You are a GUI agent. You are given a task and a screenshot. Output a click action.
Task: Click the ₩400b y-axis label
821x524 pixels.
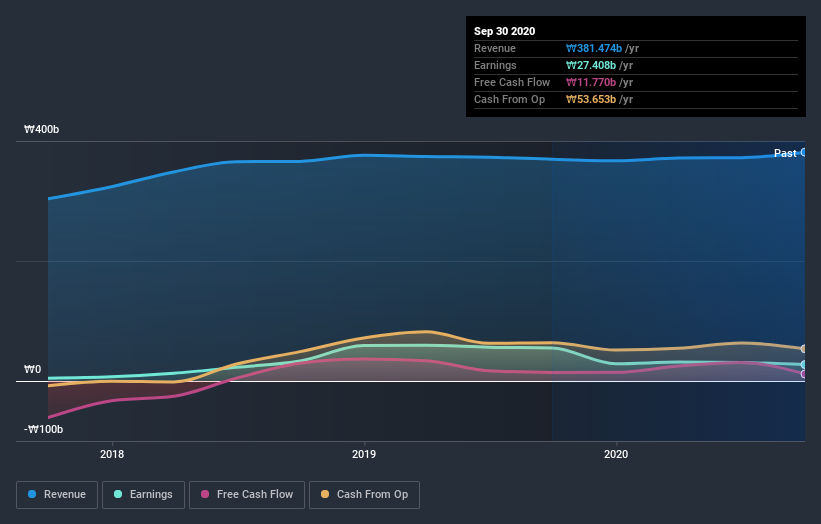pos(41,129)
